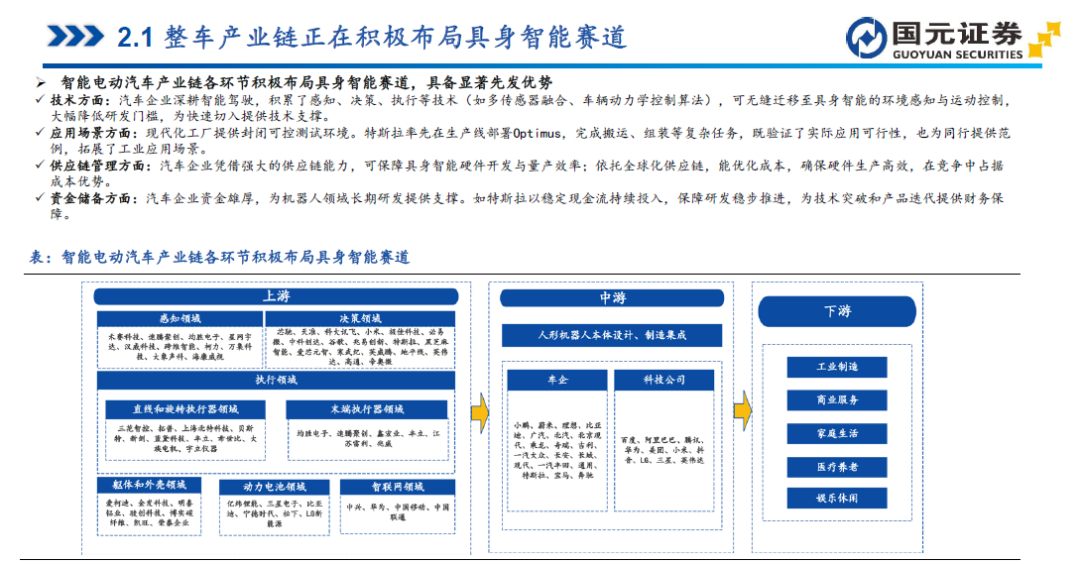Image resolution: width=1080 pixels, height=564 pixels.
Task: Click the yellow arrow between 上游 and 中游
Action: pos(480,413)
